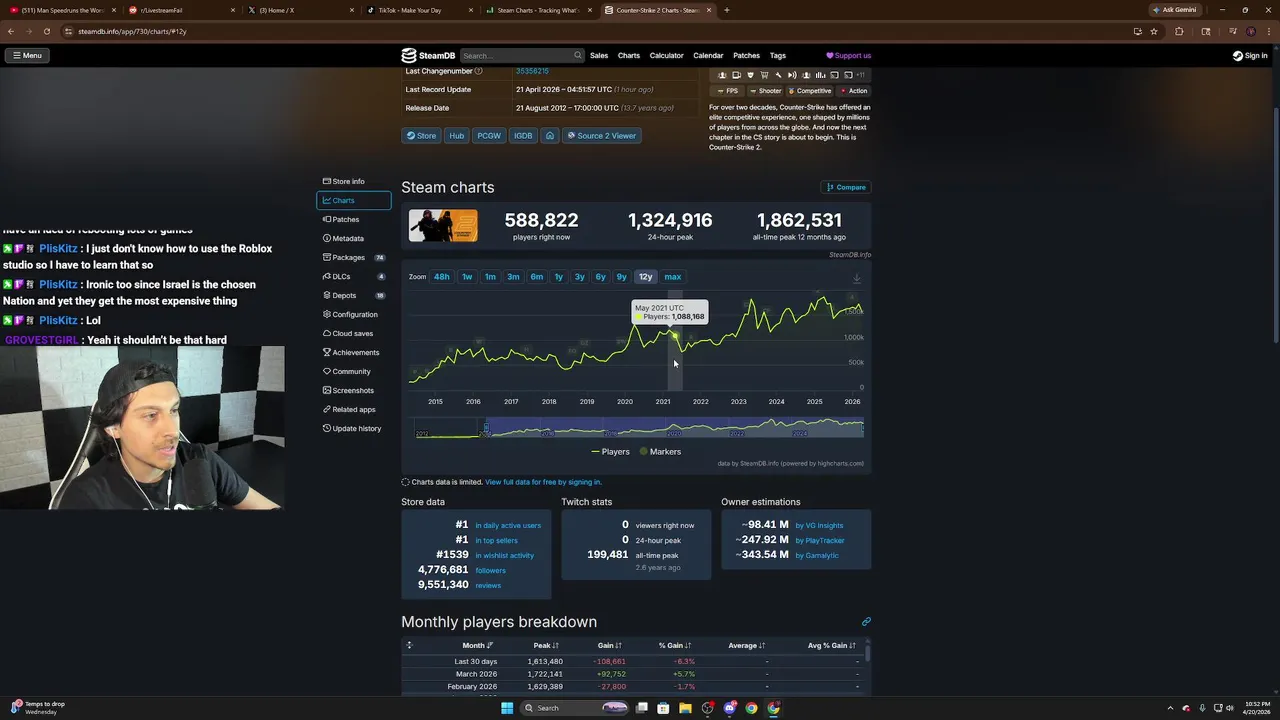Sort table by Avg % Gain column
Screen dimensions: 1280x720
tap(832, 646)
